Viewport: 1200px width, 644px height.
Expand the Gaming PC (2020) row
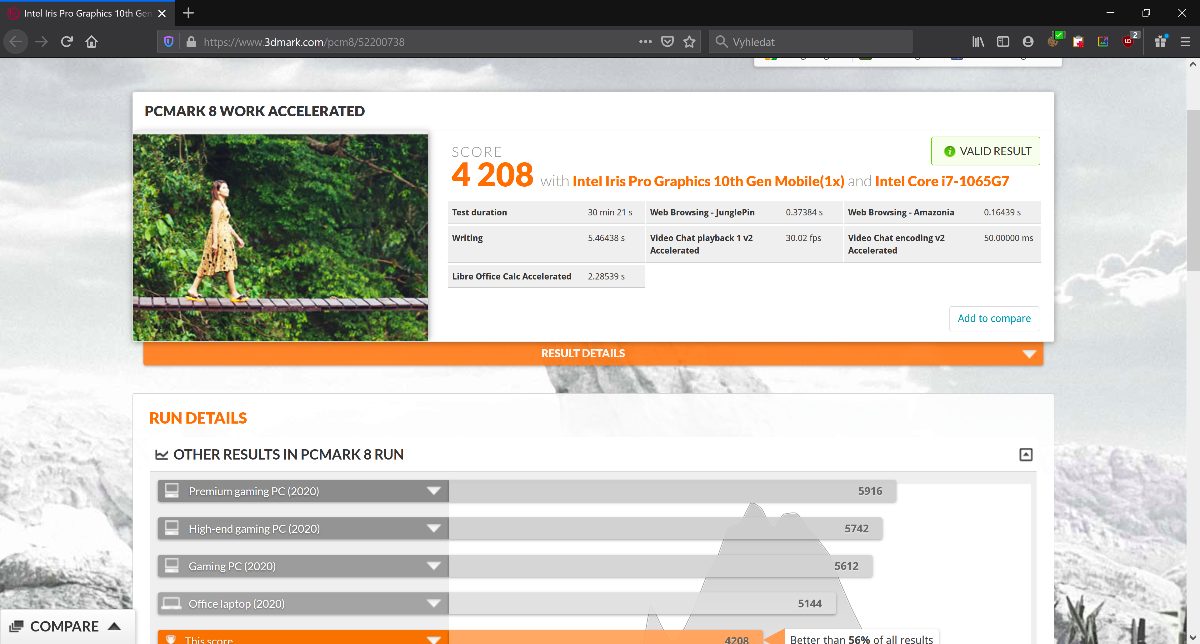433,566
